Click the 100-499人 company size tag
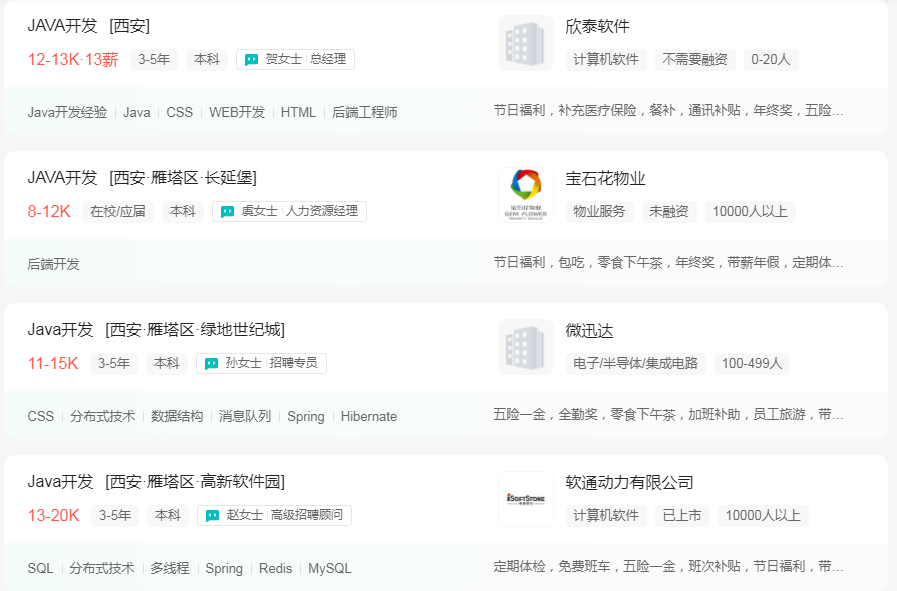 tap(752, 363)
